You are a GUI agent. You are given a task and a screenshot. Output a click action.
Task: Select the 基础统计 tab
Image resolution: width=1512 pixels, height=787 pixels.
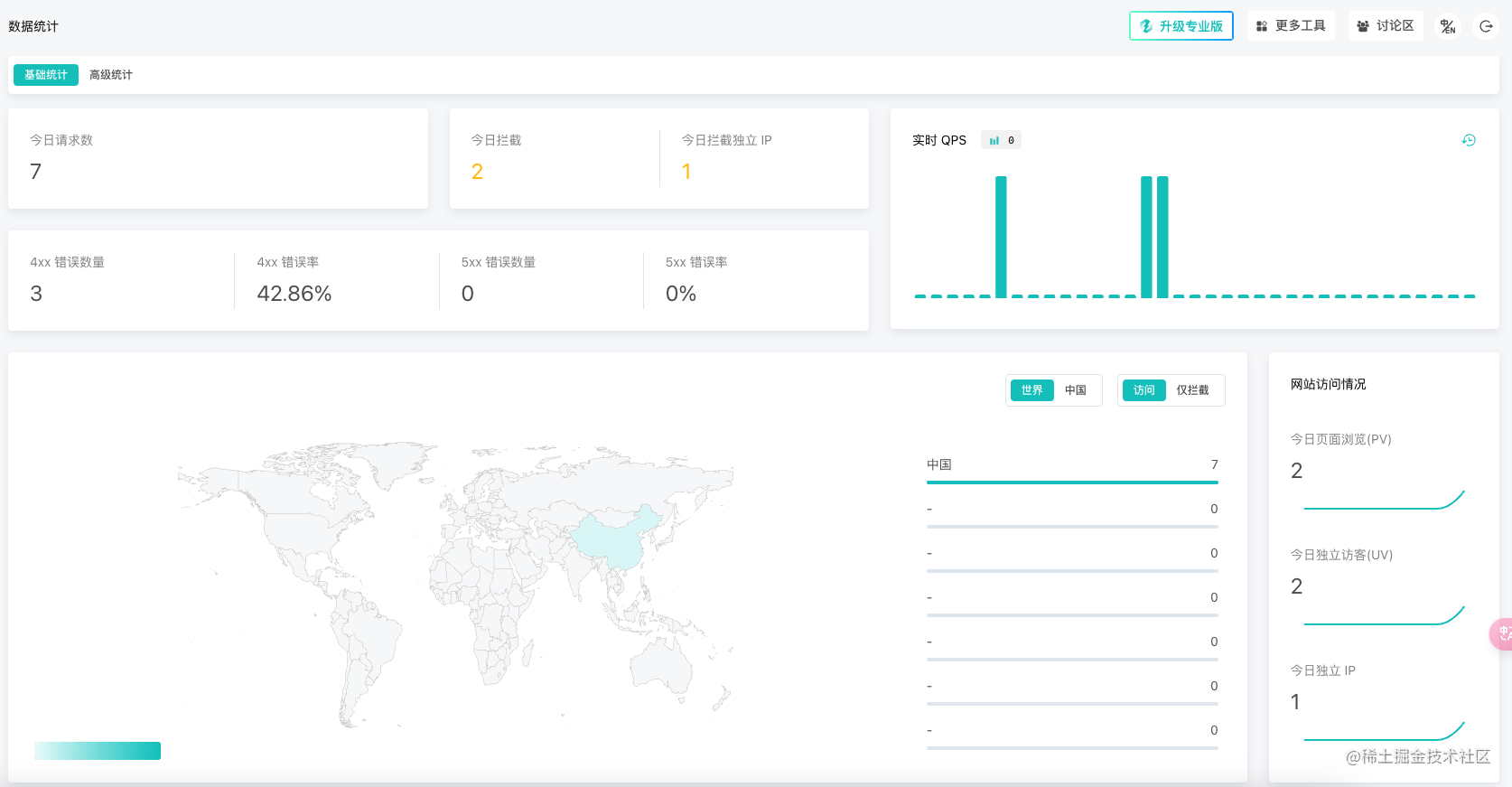[x=46, y=75]
